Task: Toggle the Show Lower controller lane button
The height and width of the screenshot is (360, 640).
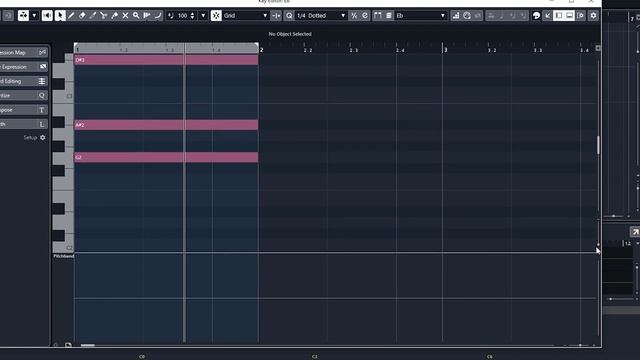Action: coord(569,16)
